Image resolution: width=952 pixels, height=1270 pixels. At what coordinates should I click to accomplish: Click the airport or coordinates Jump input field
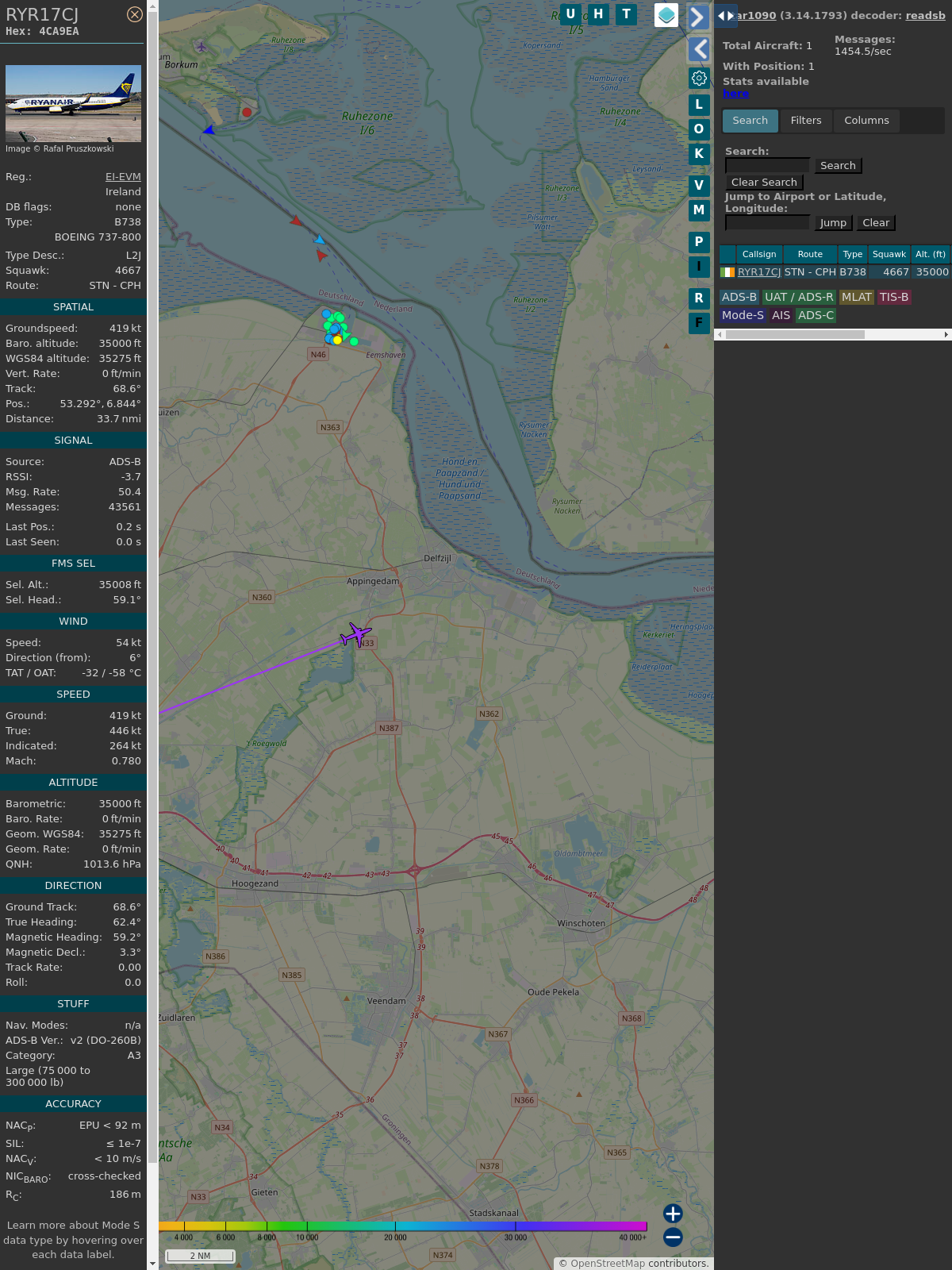[767, 223]
